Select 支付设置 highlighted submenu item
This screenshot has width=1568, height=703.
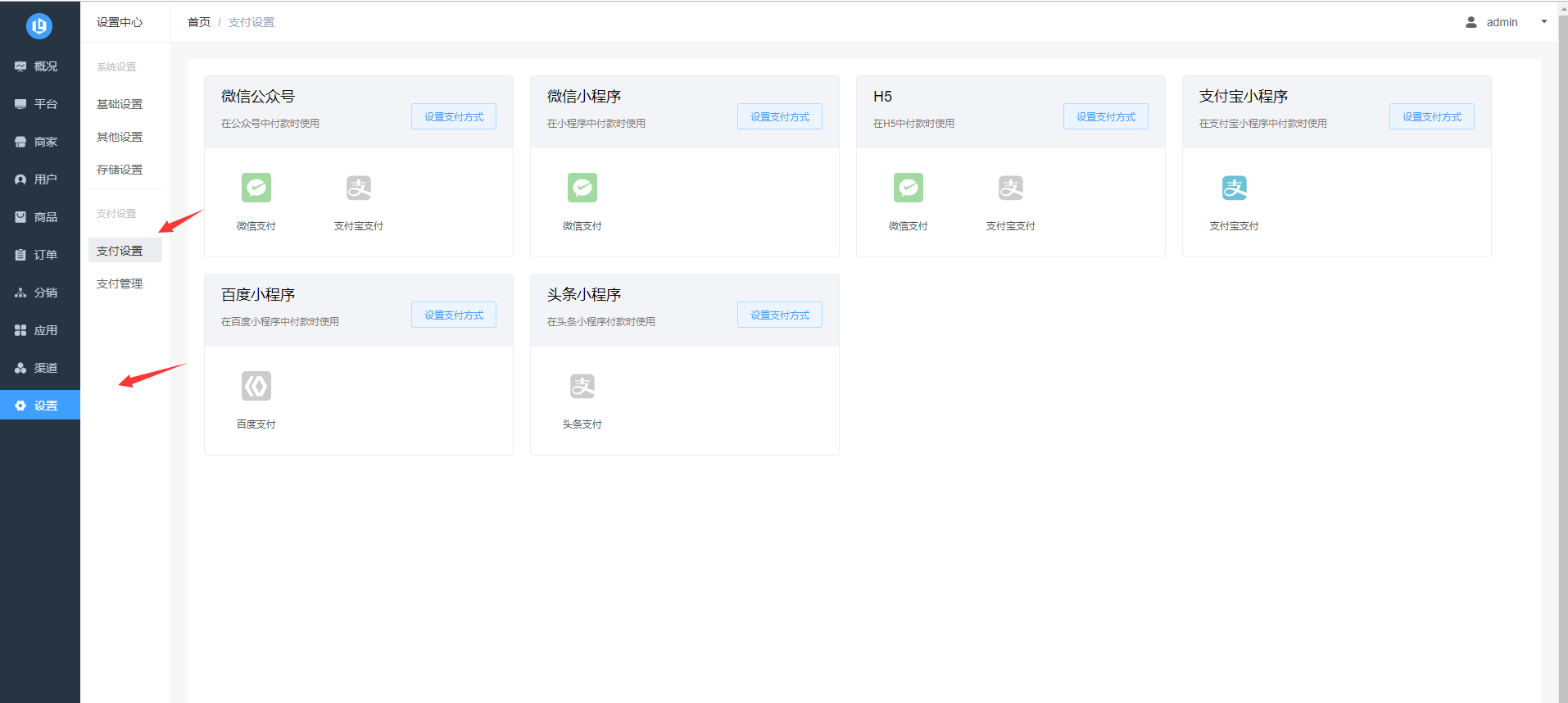(125, 251)
